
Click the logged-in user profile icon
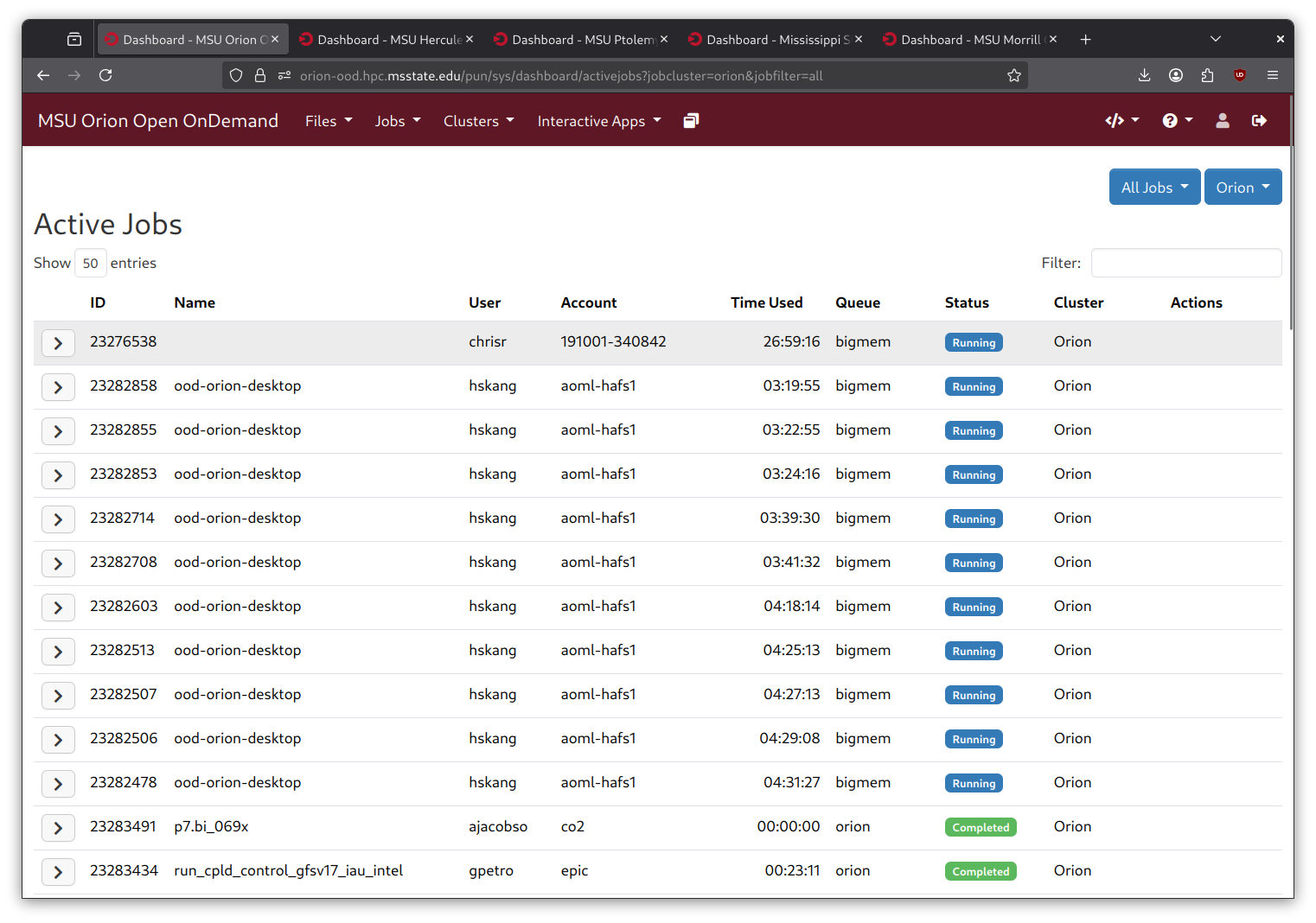(1223, 121)
